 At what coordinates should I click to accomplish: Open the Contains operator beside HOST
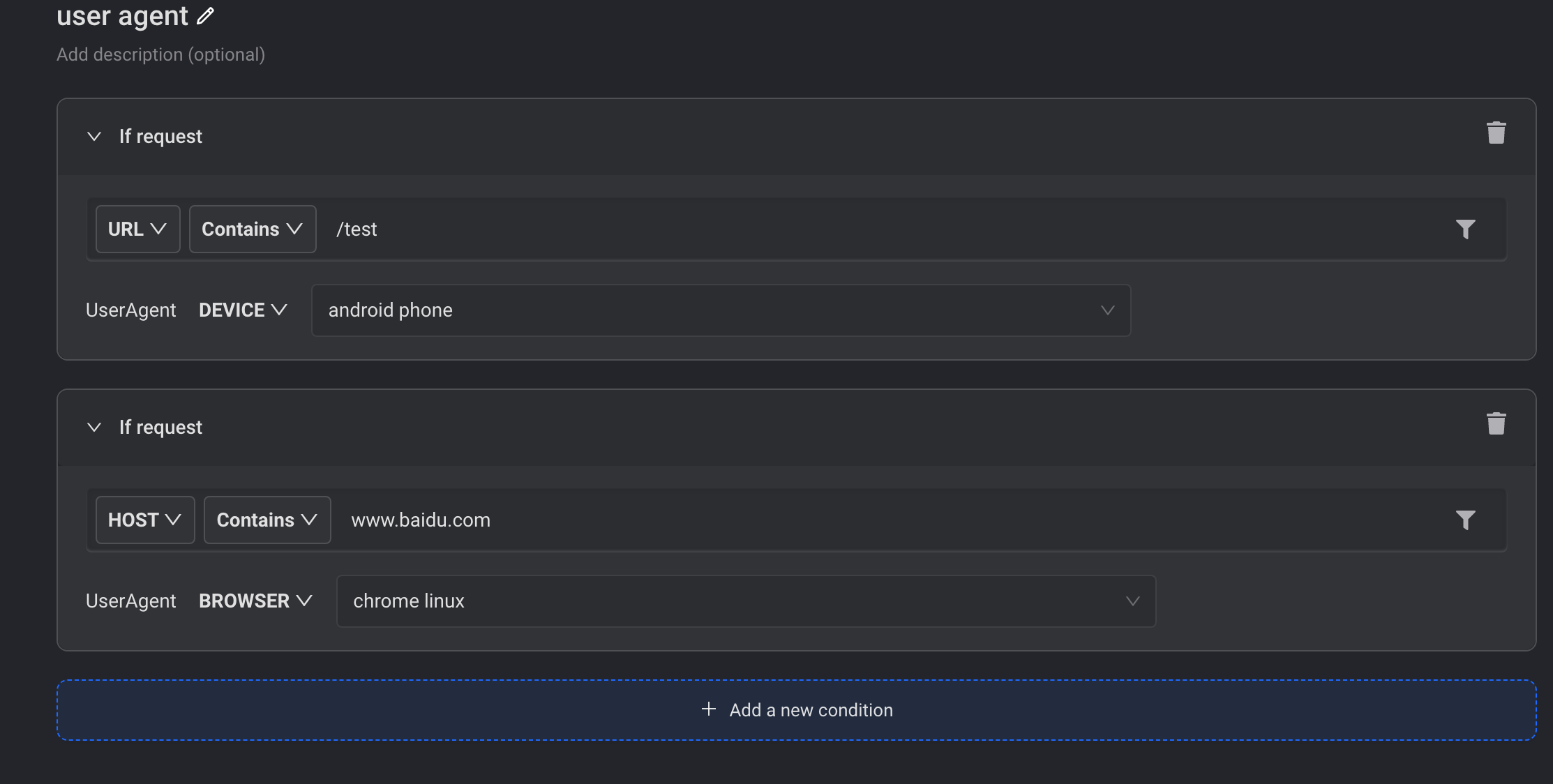pos(267,520)
